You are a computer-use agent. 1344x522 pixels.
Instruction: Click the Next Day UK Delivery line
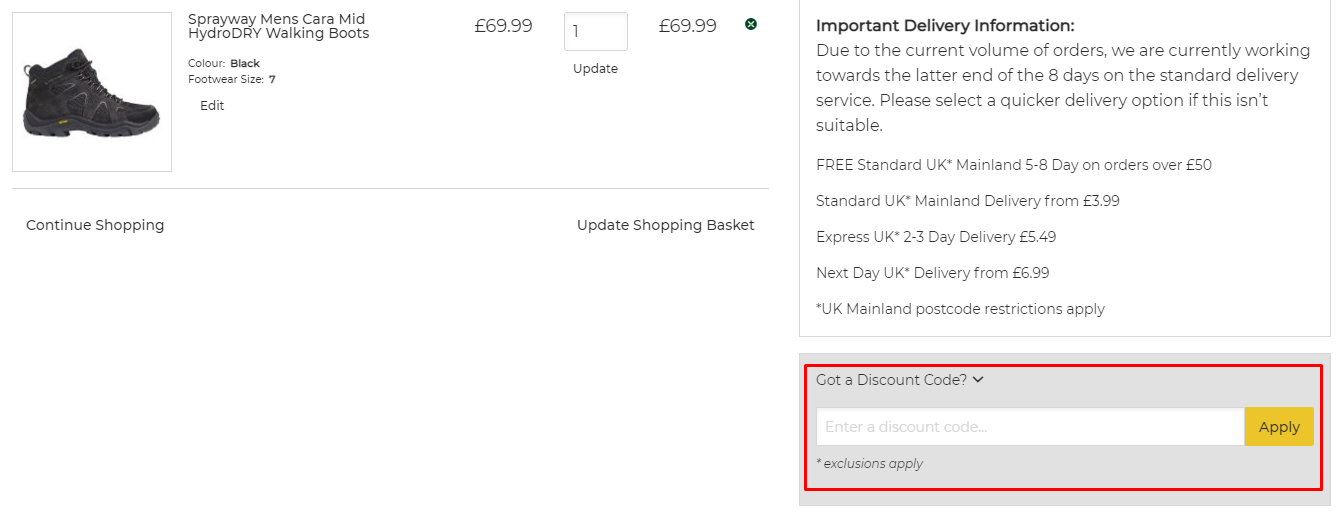pos(932,273)
